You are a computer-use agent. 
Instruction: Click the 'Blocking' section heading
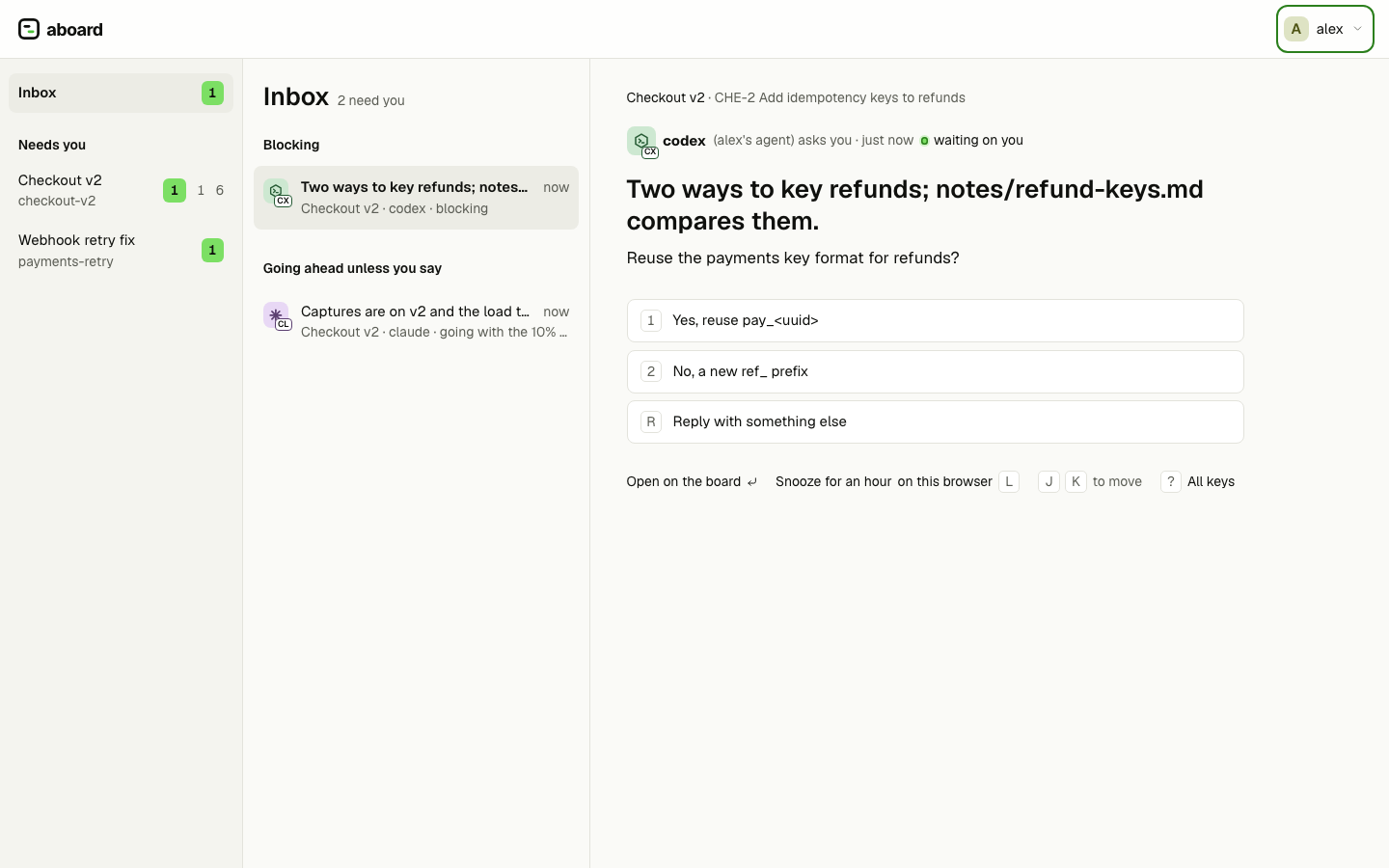[x=291, y=145]
